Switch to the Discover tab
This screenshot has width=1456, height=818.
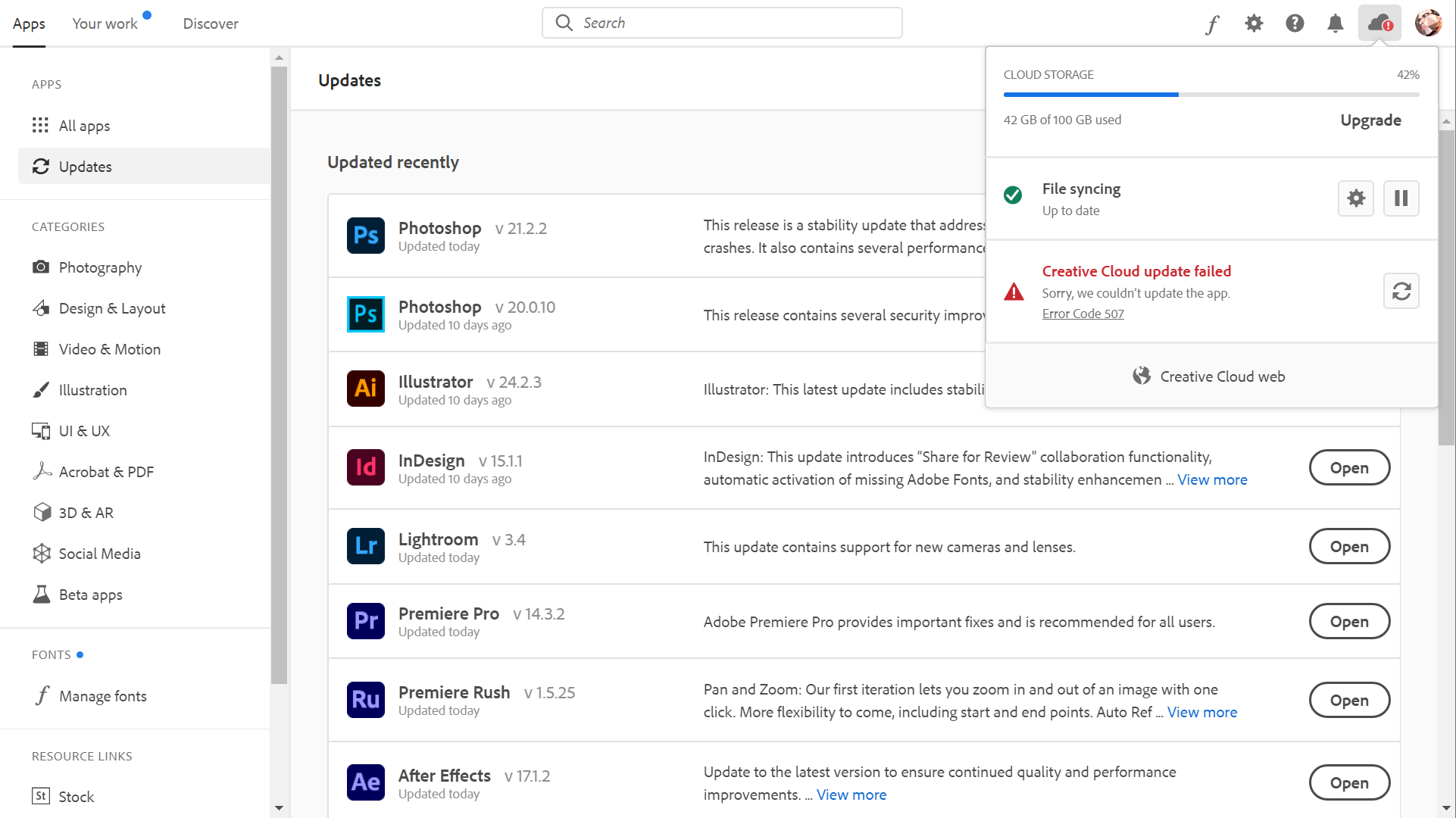pyautogui.click(x=211, y=23)
